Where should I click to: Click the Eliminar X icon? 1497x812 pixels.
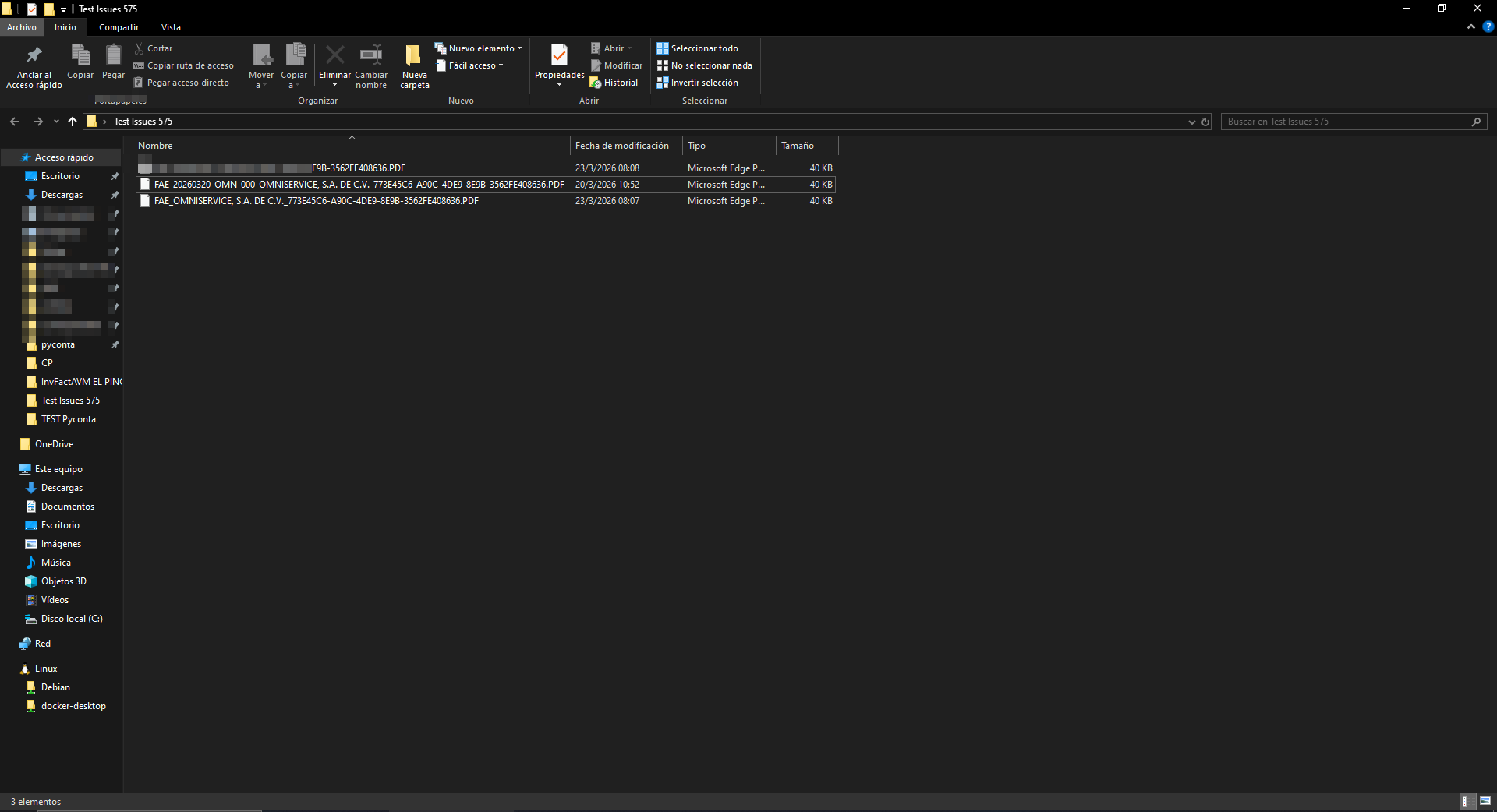(334, 55)
